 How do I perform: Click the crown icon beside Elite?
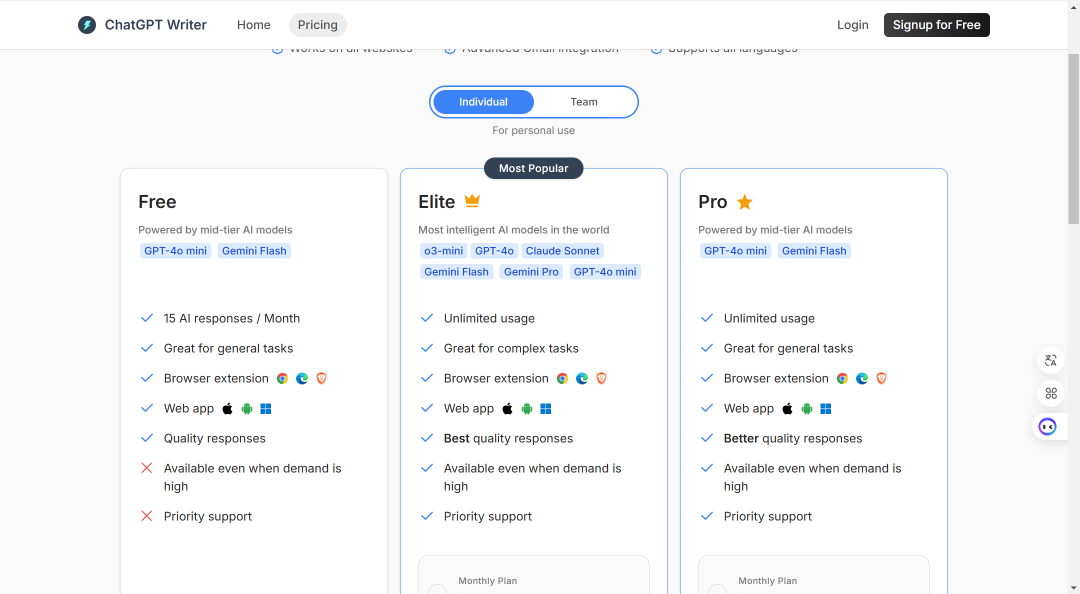[472, 201]
